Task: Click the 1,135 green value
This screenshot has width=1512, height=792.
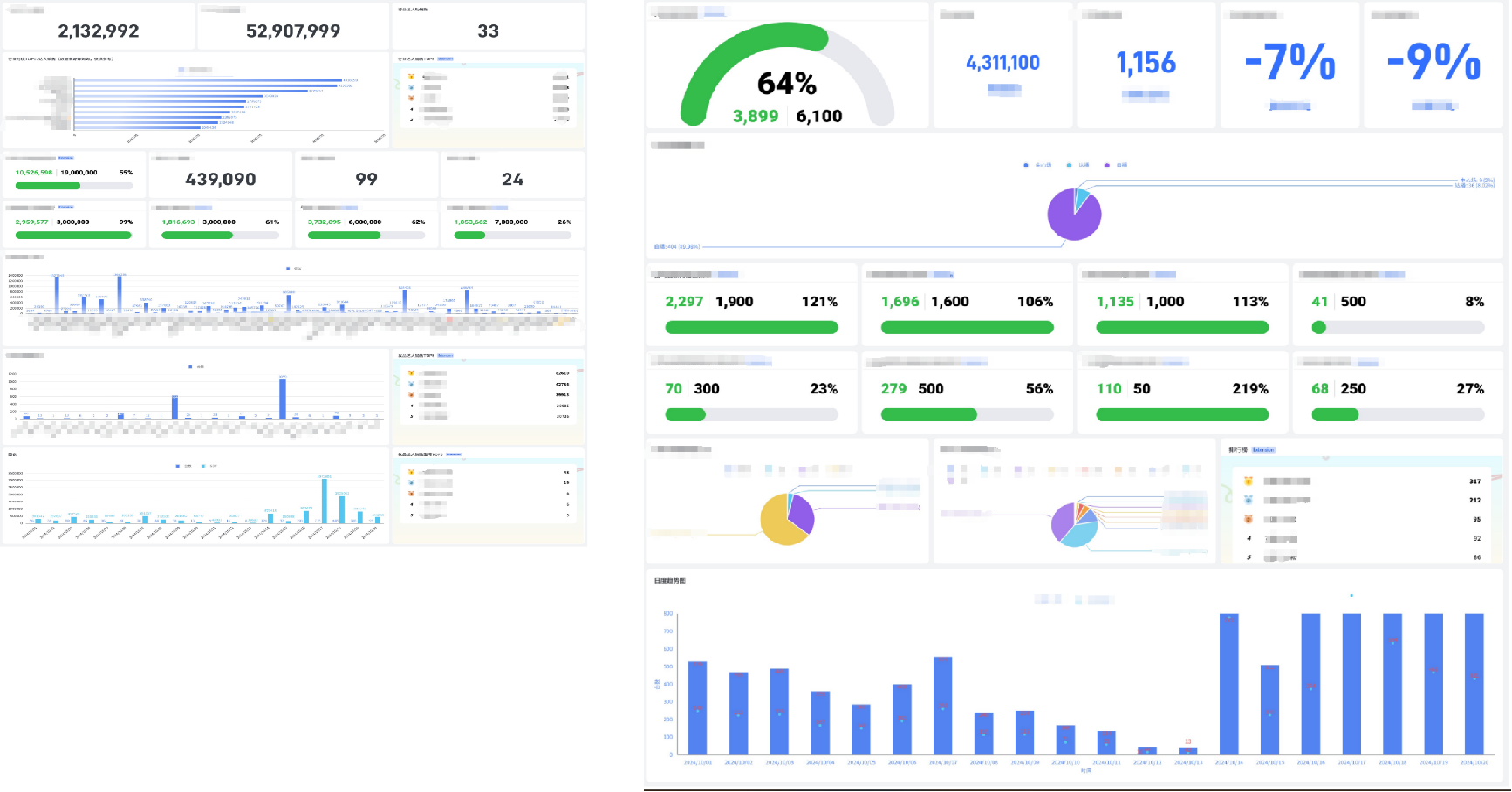Action: [1115, 302]
